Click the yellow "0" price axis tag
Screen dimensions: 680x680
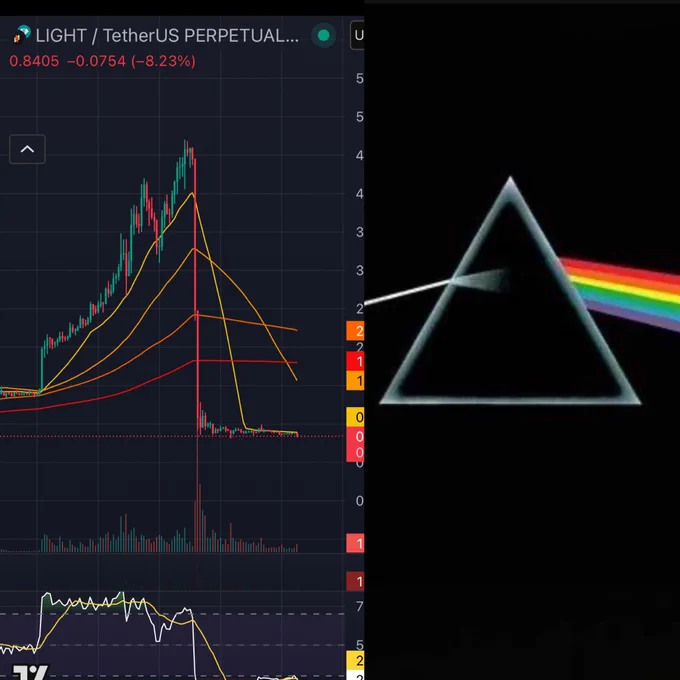pos(355,417)
